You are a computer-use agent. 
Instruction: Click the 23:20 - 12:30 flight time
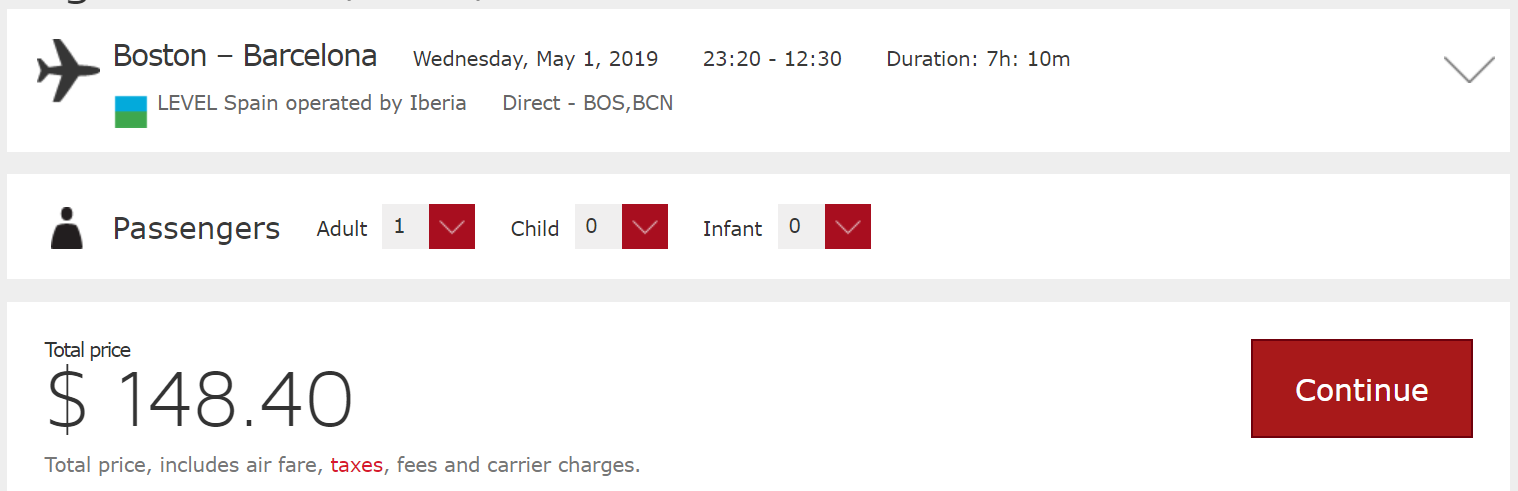coord(772,59)
